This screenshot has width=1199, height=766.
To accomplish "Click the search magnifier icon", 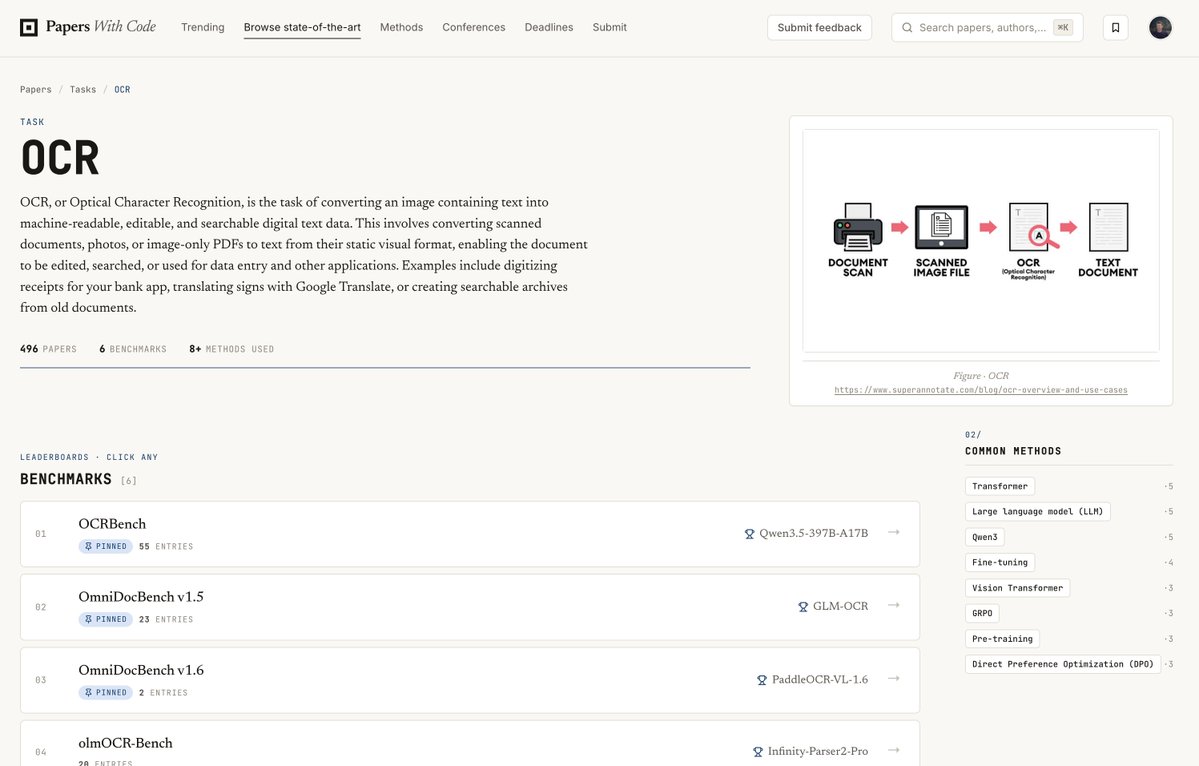I will pos(907,28).
